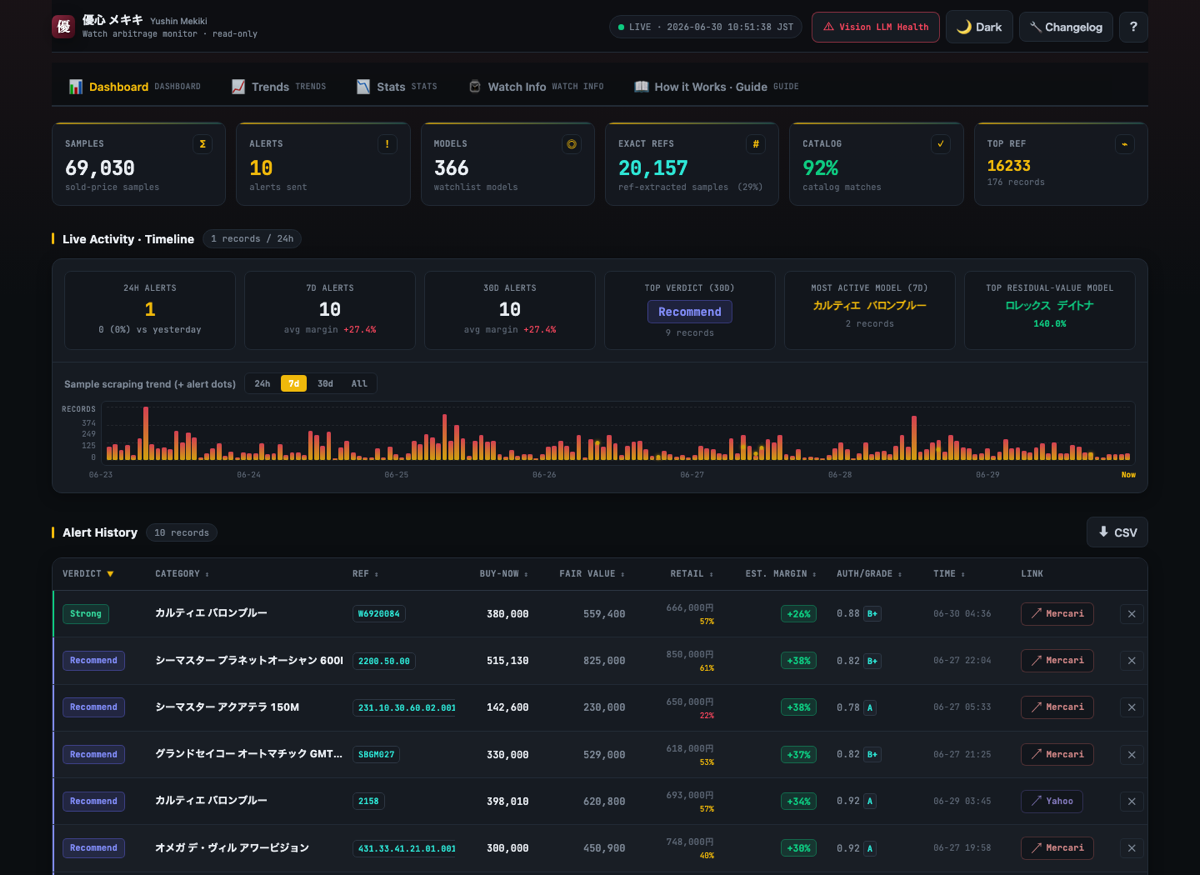Toggle the Dark theme button
The image size is (1200, 875).
(979, 27)
